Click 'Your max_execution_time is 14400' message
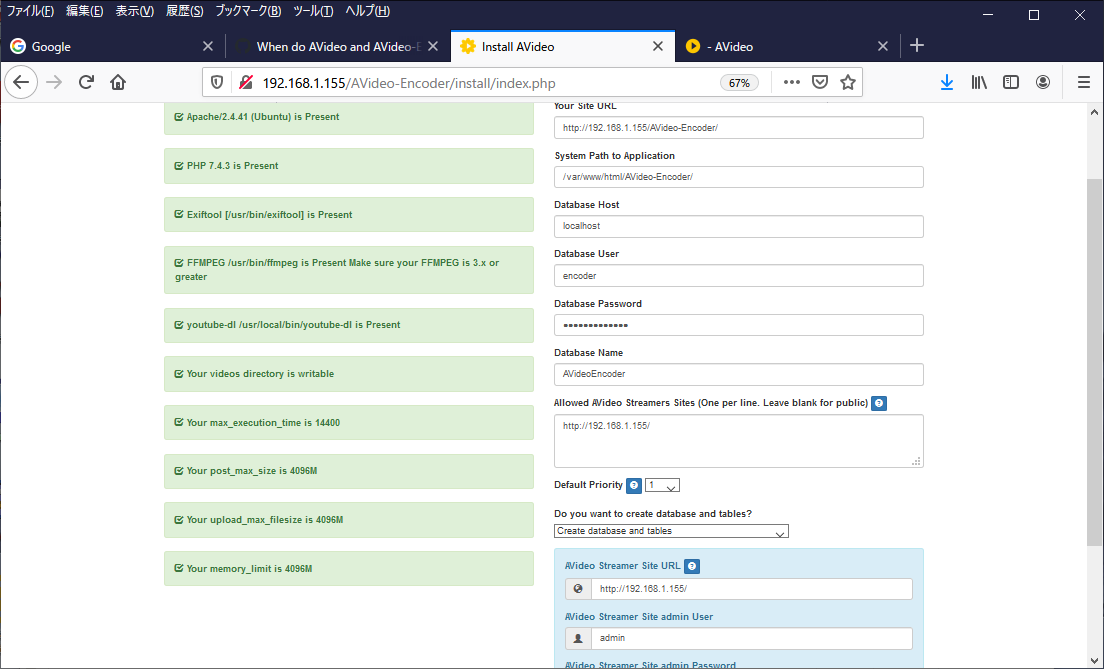The height and width of the screenshot is (669, 1104). [349, 423]
